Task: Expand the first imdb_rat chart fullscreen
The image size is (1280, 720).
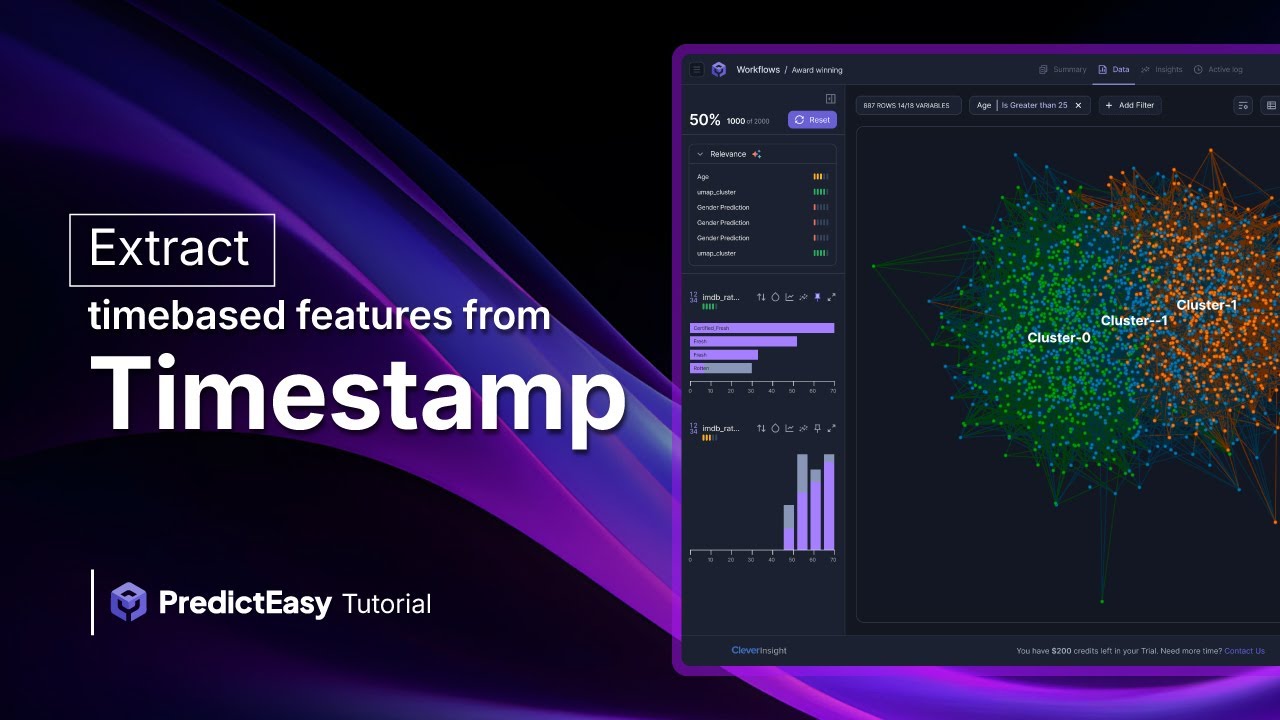Action: coord(831,297)
